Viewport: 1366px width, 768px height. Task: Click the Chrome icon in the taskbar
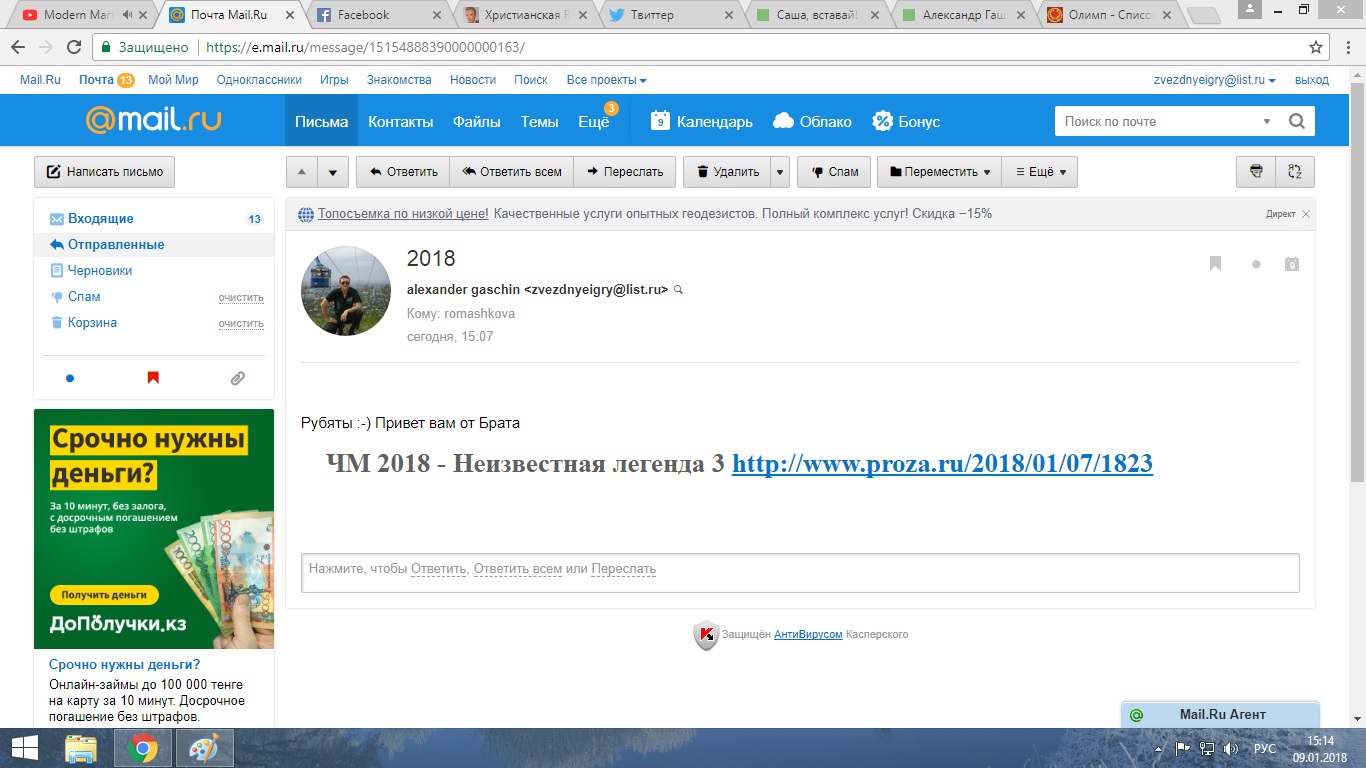pyautogui.click(x=143, y=748)
